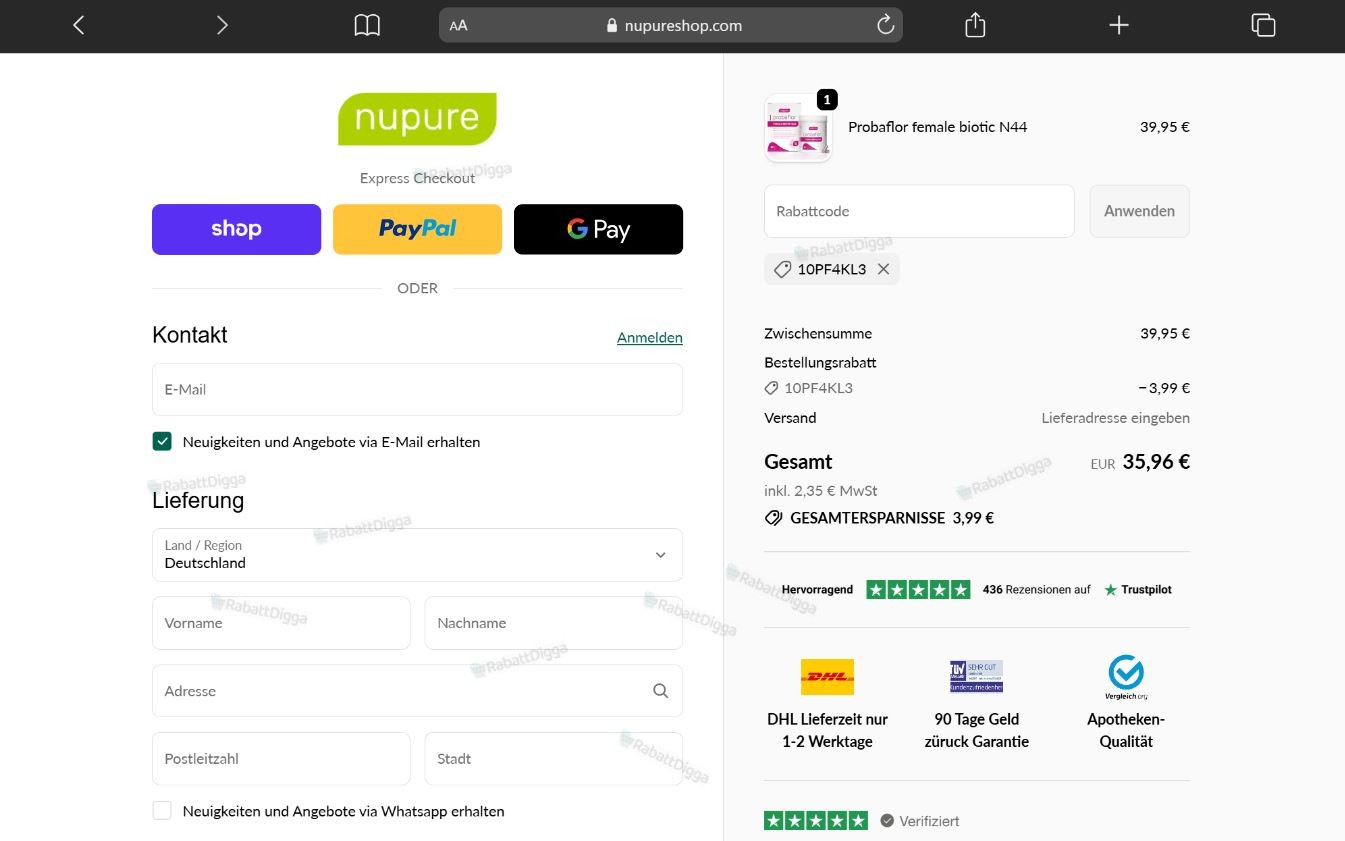Focus the E-Mail input field
The image size is (1345, 841).
click(417, 389)
